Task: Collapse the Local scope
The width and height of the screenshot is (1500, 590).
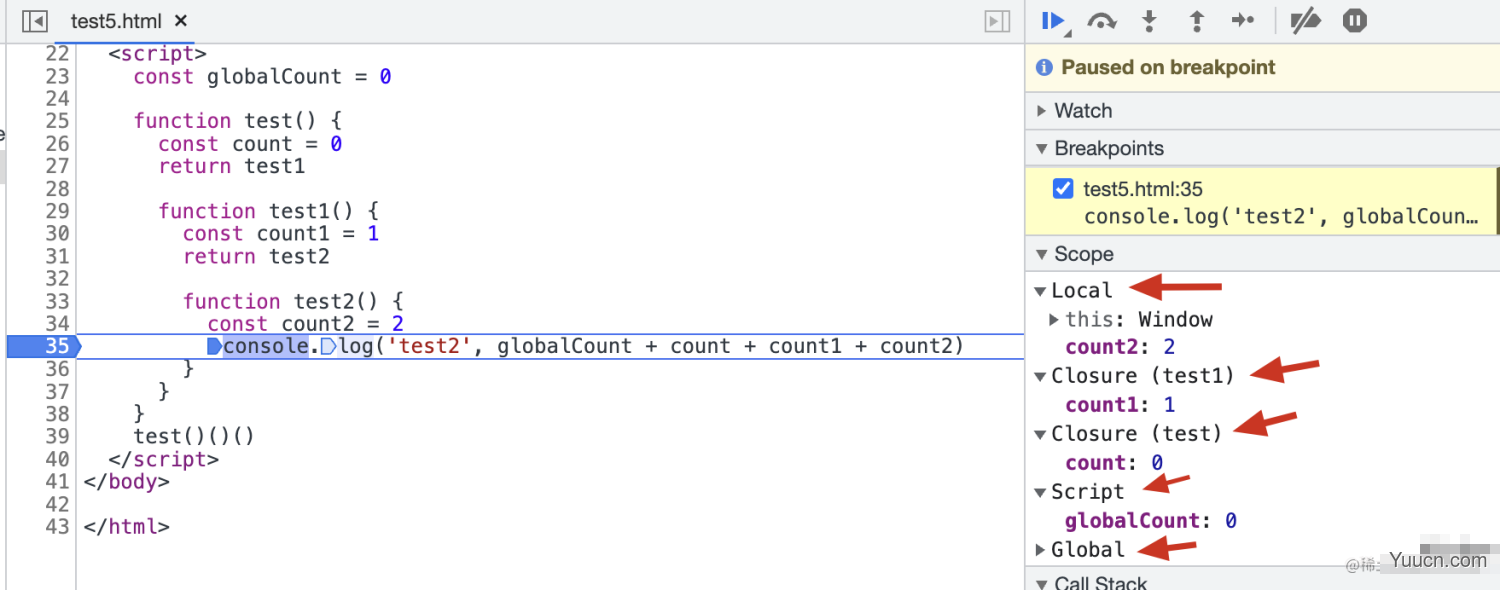Action: (x=1040, y=291)
